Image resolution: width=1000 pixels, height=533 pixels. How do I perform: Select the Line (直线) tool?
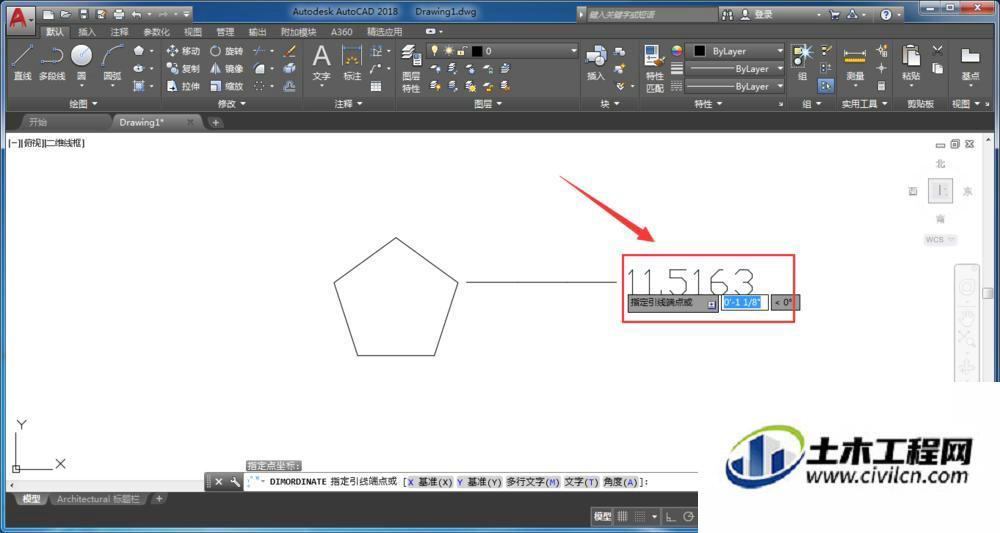point(22,62)
